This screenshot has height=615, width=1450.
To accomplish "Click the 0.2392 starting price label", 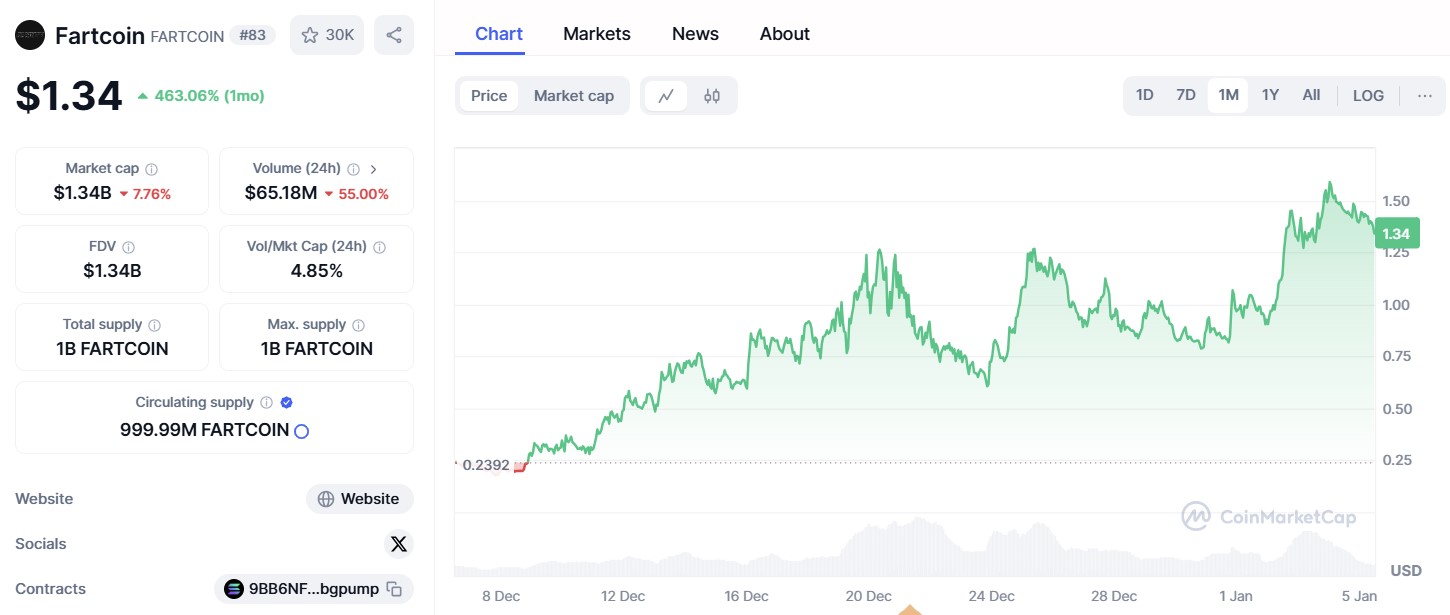I will 486,465.
